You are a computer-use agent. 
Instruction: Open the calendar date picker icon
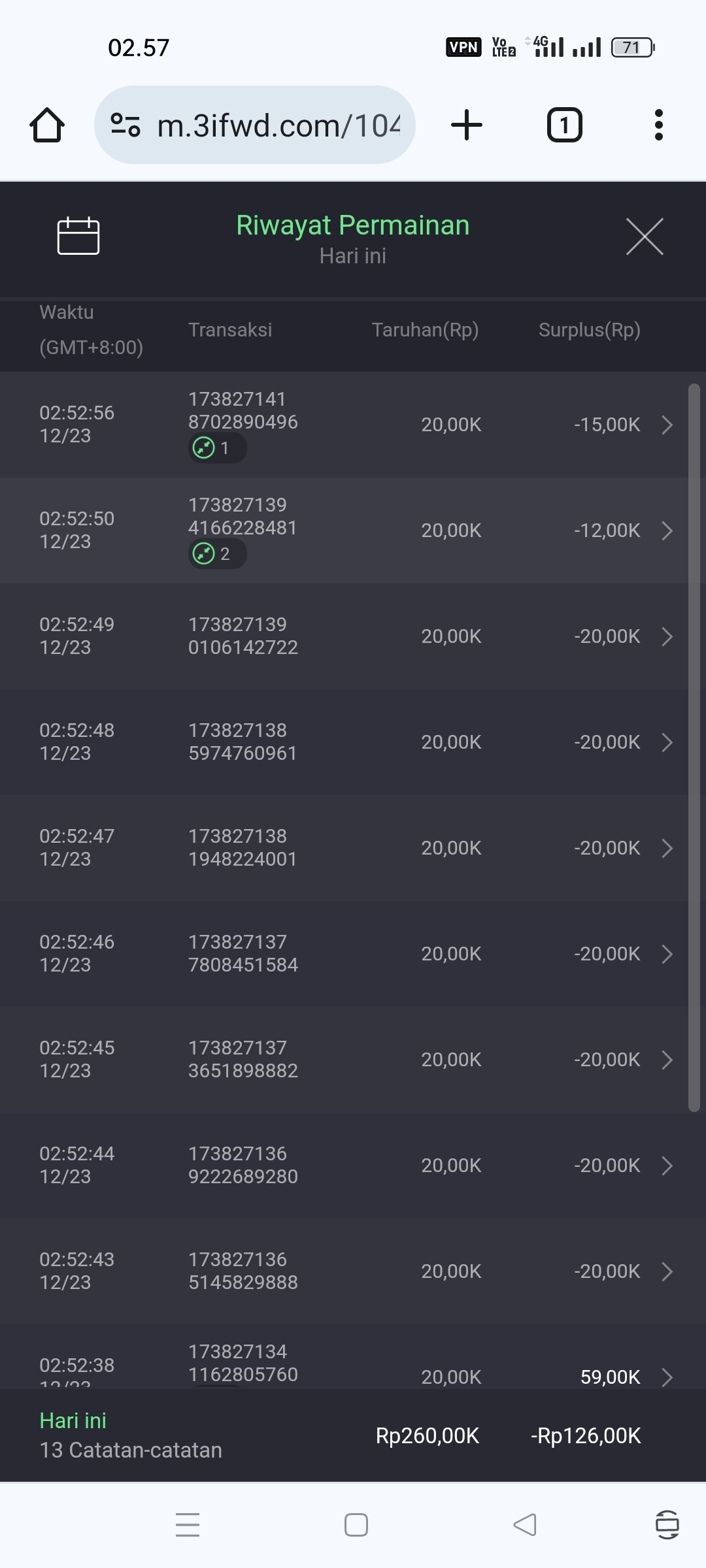pos(78,235)
